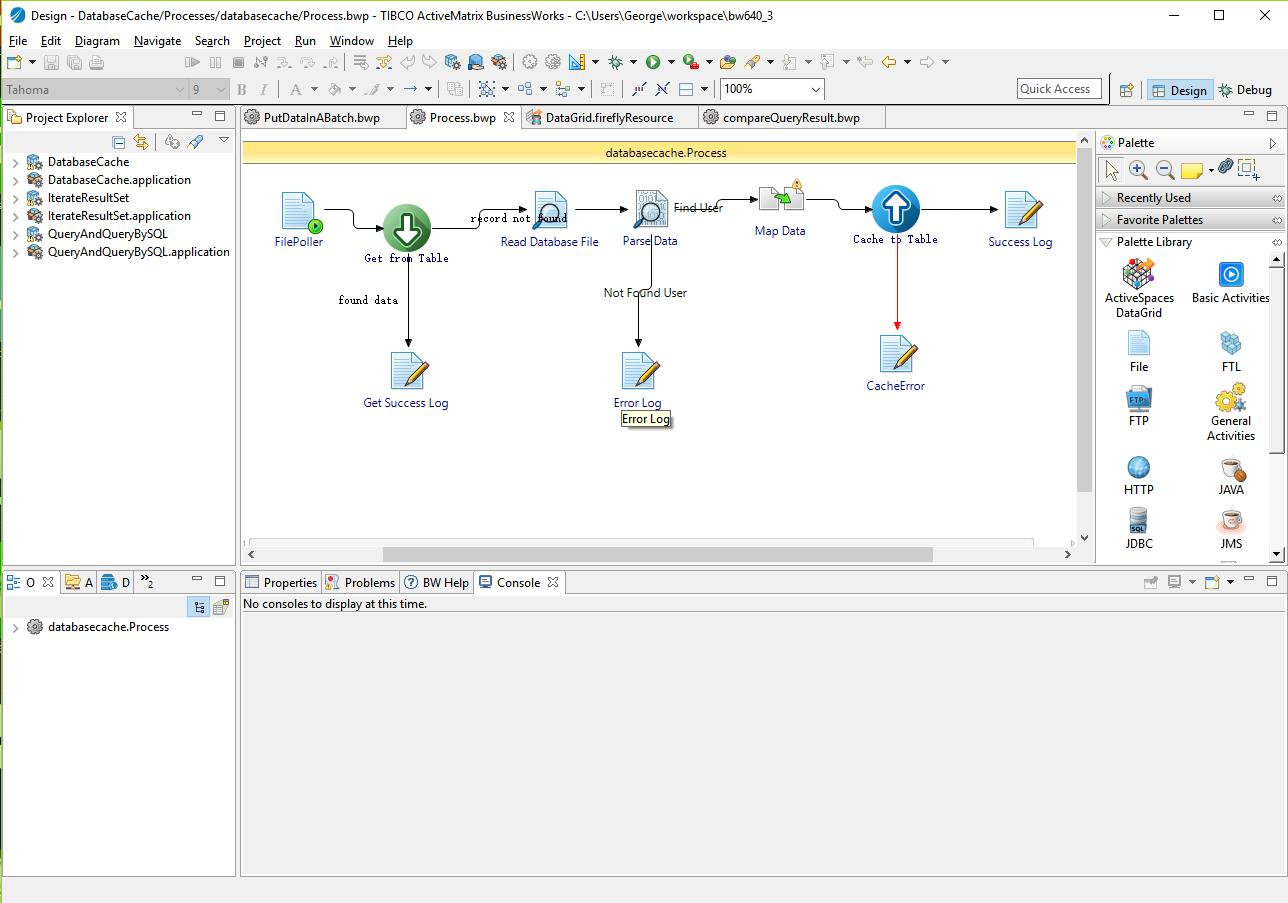
Task: Open the JDBC palette
Action: [1138, 529]
